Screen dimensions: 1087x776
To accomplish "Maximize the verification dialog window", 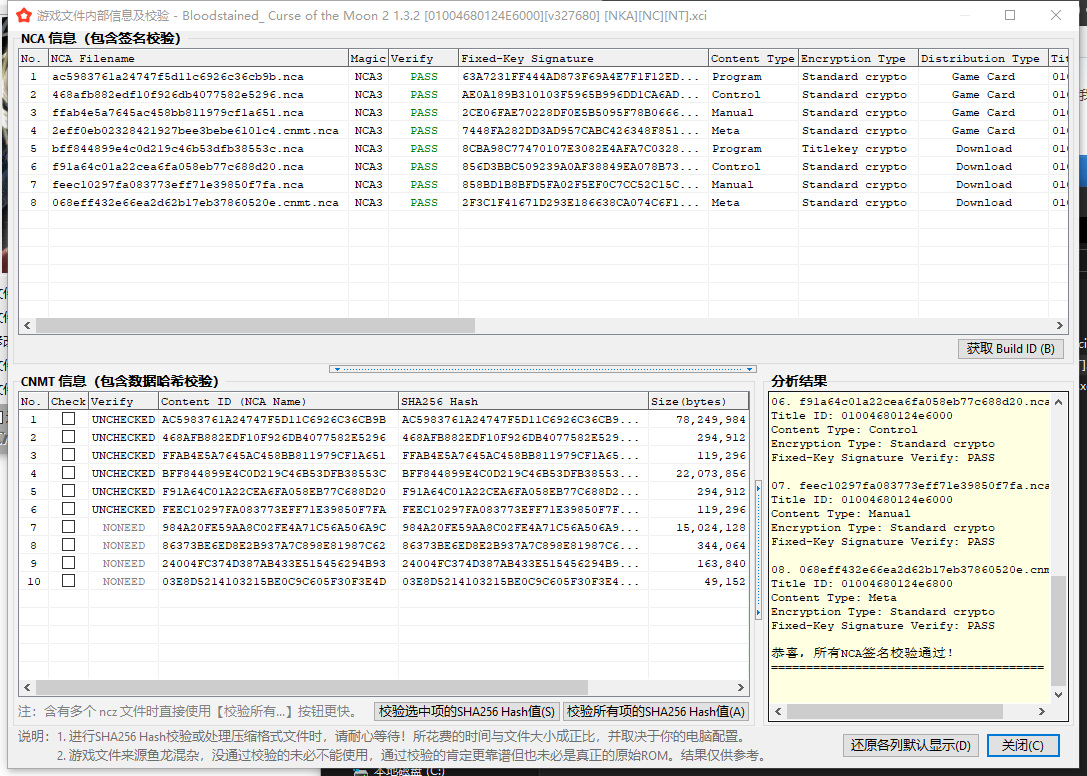I will [x=1010, y=16].
